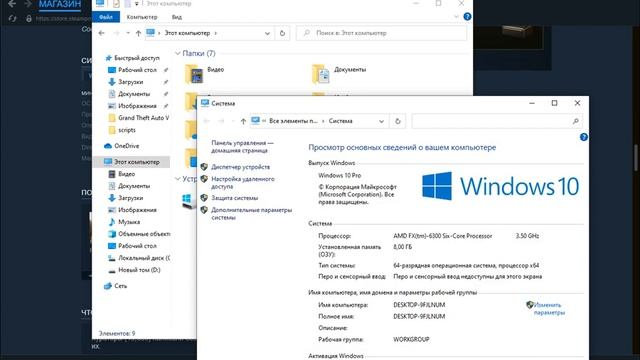
Task: Click the up arrow in System window
Action: pyautogui.click(x=243, y=121)
